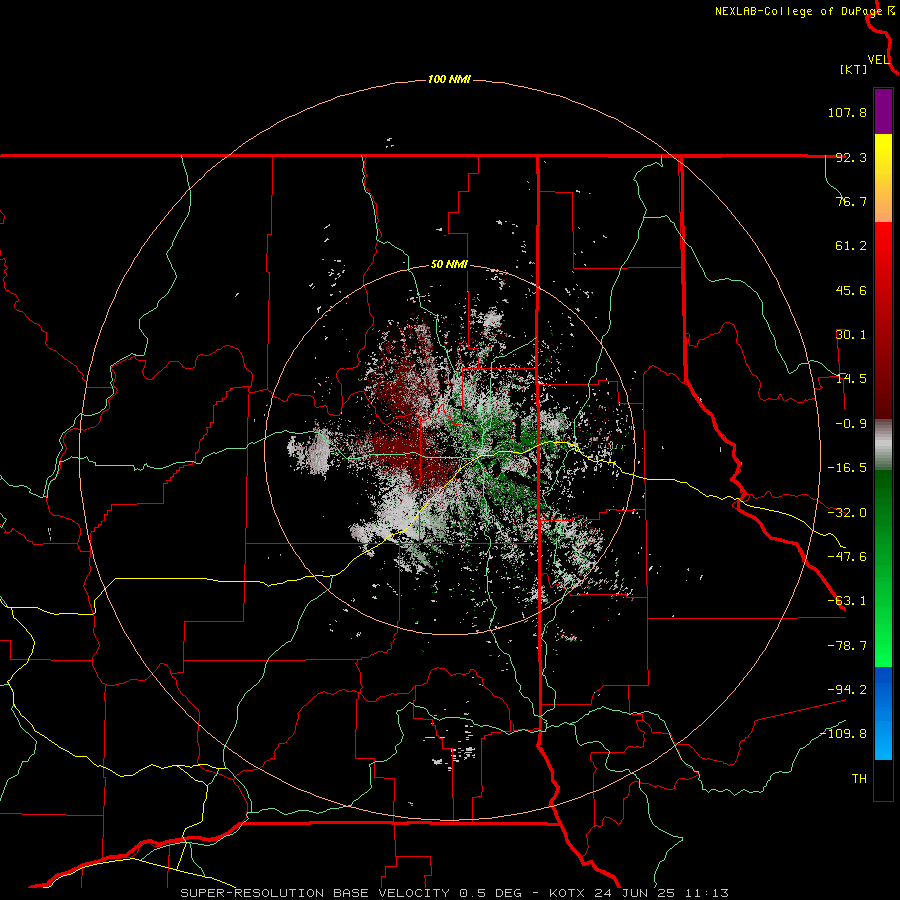
Task: Select the -63.1 scale value
Action: point(847,601)
